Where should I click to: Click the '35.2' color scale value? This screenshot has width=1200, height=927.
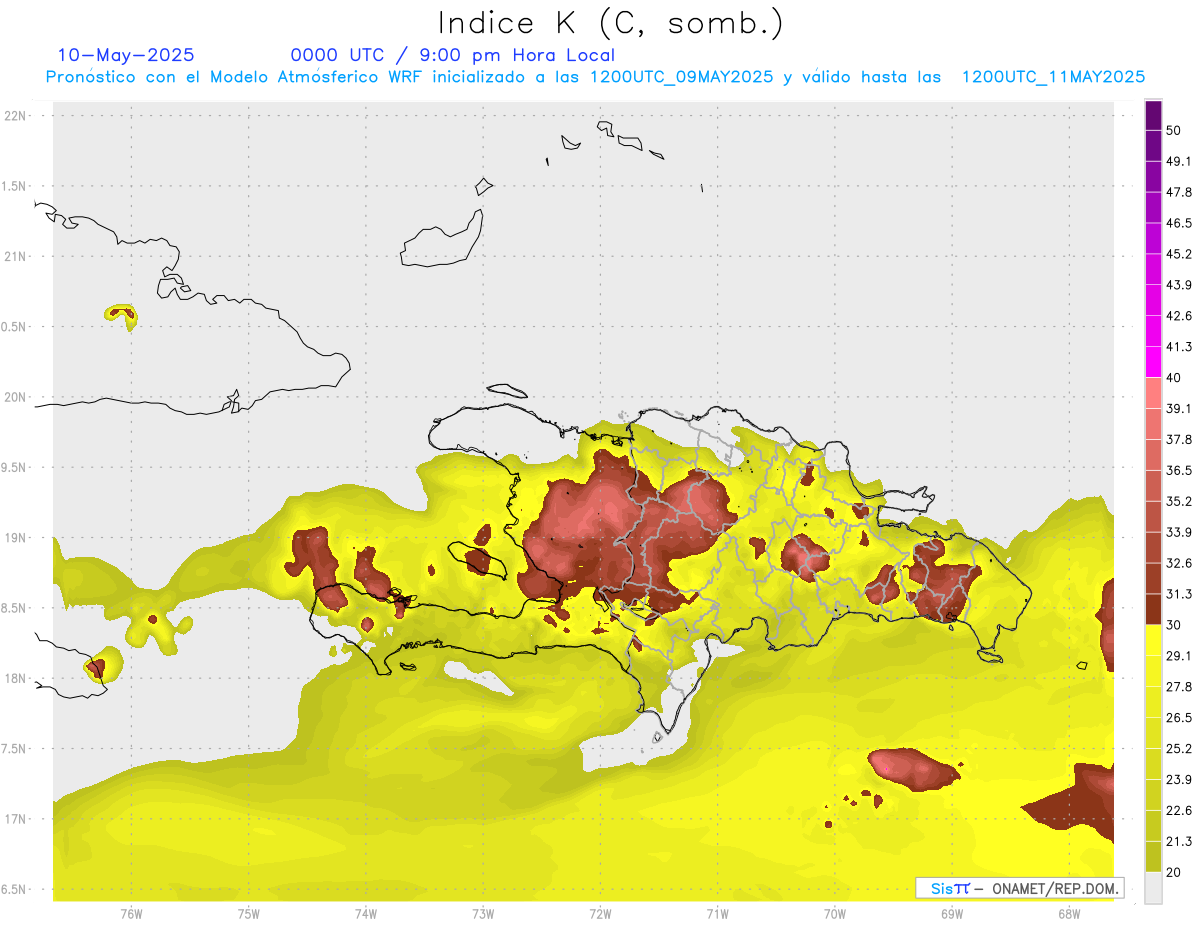click(1179, 501)
